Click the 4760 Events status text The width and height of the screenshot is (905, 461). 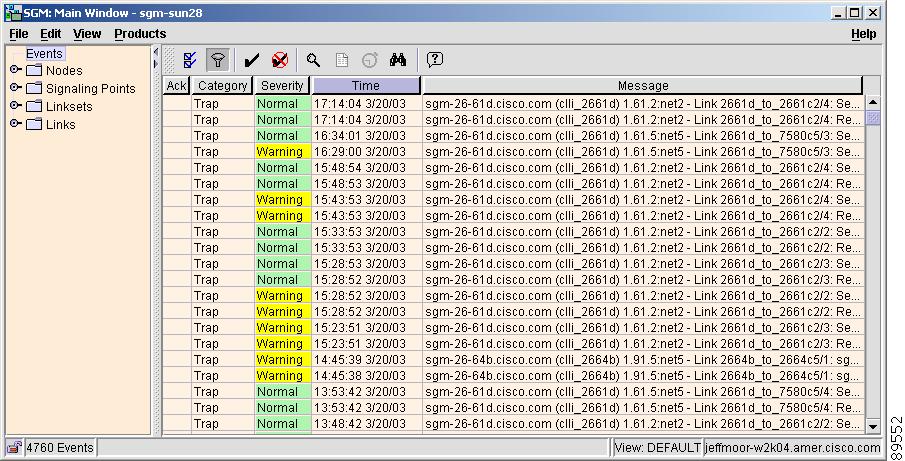tap(59, 448)
